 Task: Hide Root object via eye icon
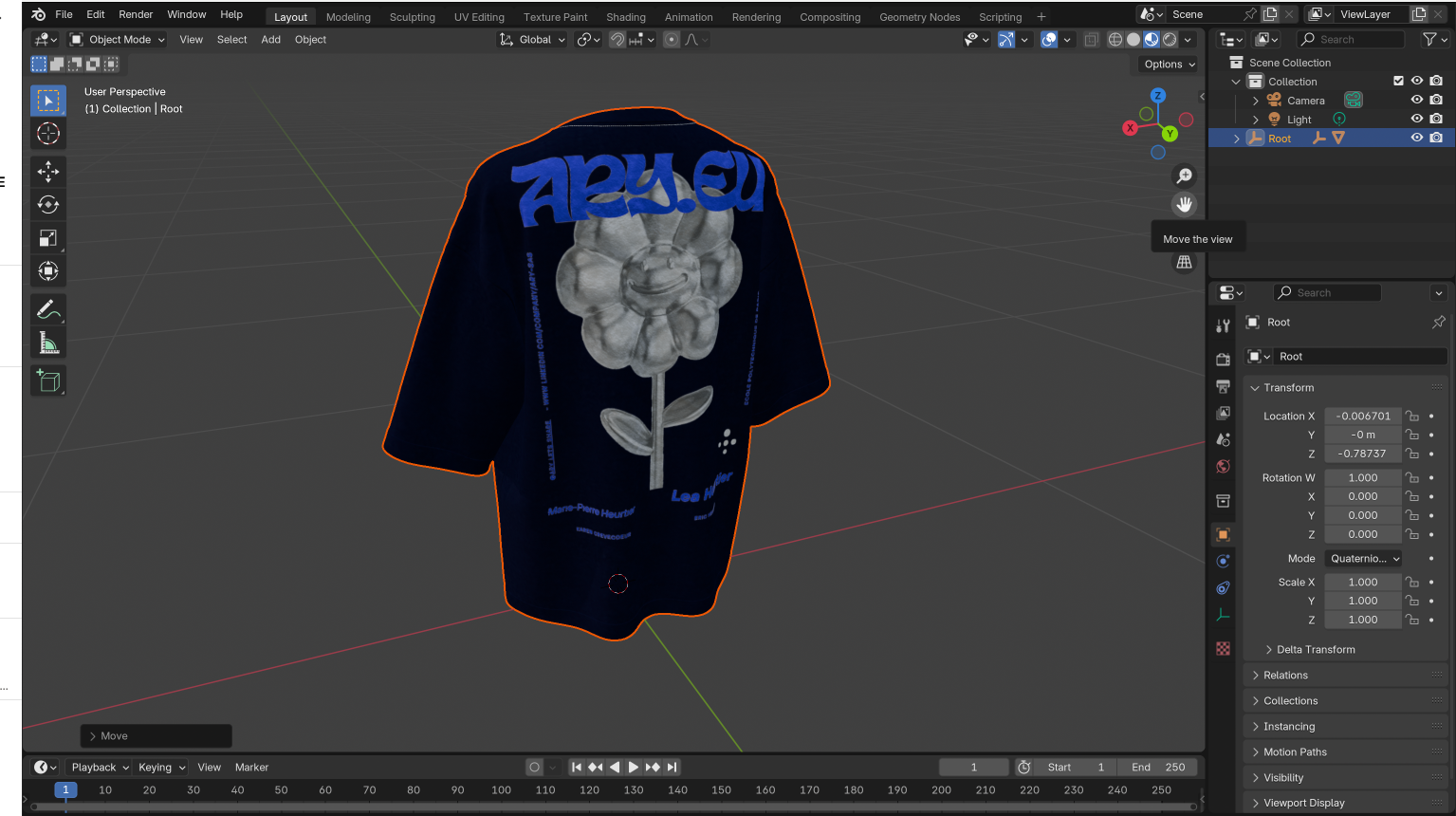(x=1417, y=138)
